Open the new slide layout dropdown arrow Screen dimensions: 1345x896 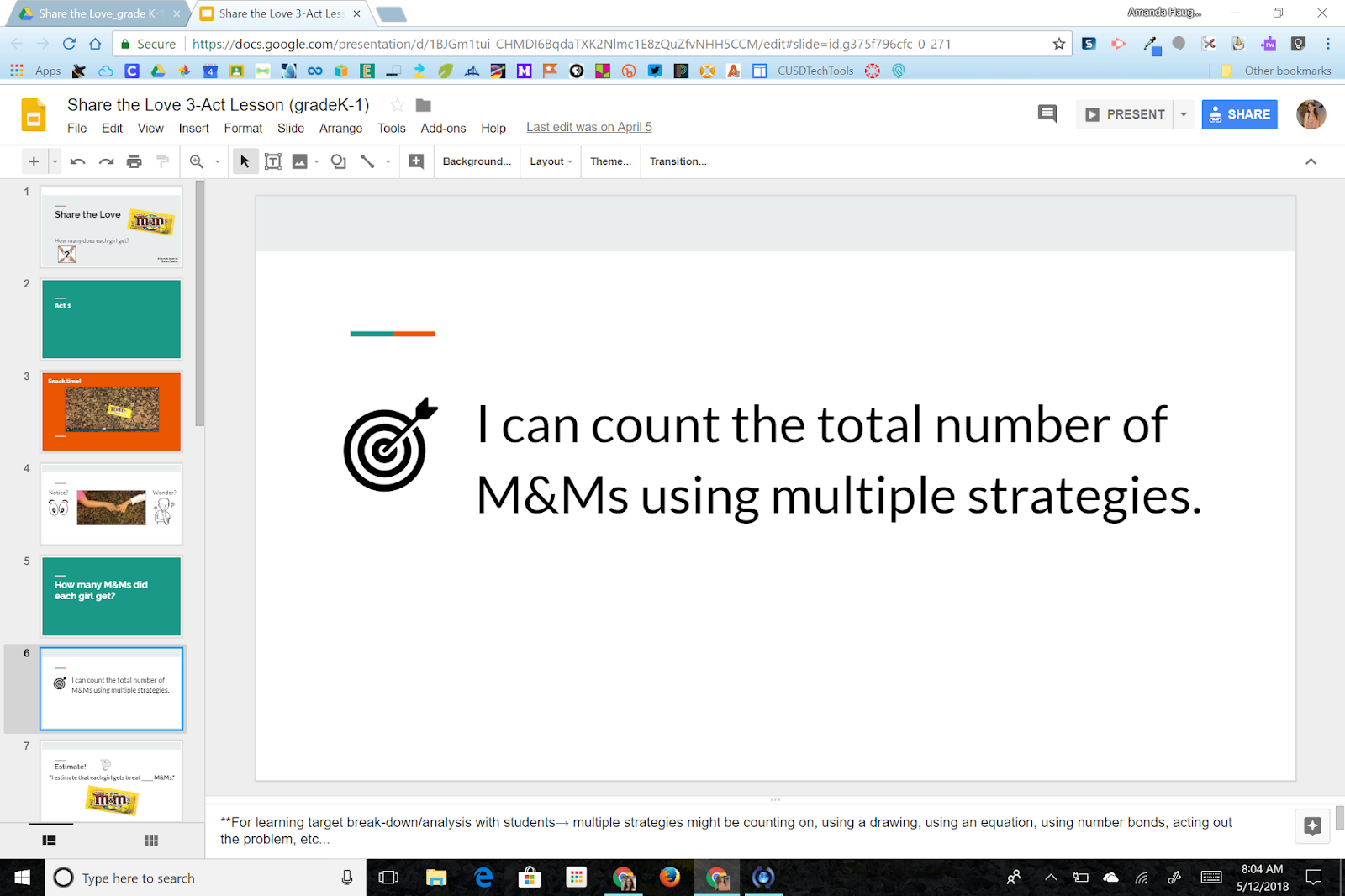tap(55, 161)
